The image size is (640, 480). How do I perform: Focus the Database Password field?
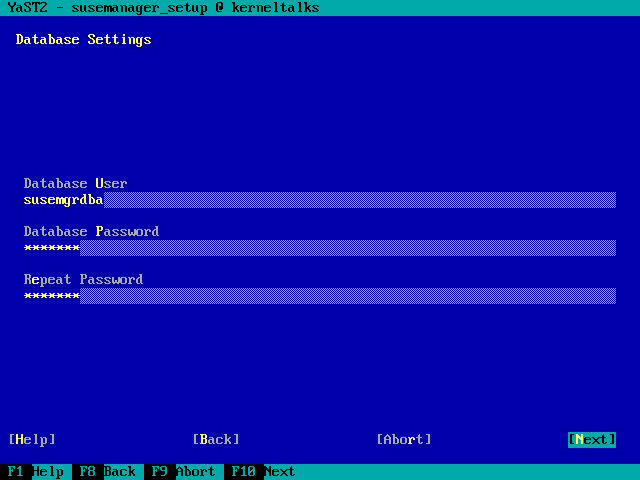pos(320,248)
